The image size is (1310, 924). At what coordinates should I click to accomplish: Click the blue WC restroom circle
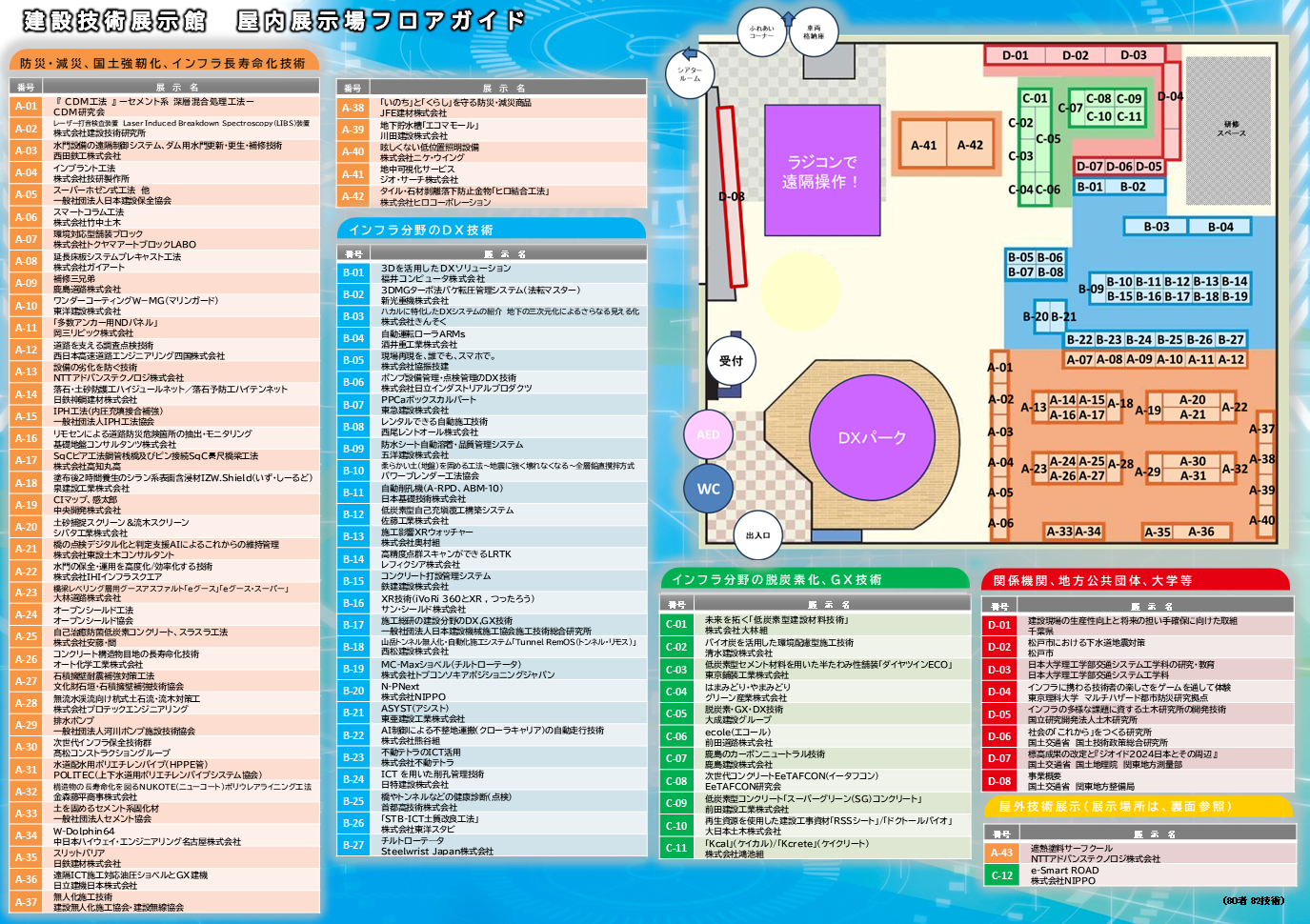(x=708, y=489)
